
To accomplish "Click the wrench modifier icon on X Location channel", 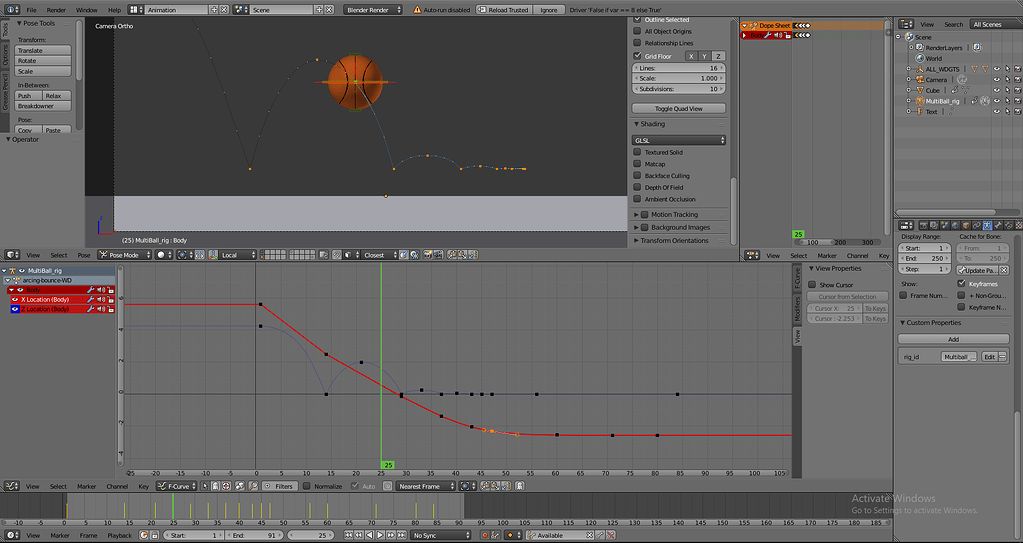I will click(x=91, y=300).
